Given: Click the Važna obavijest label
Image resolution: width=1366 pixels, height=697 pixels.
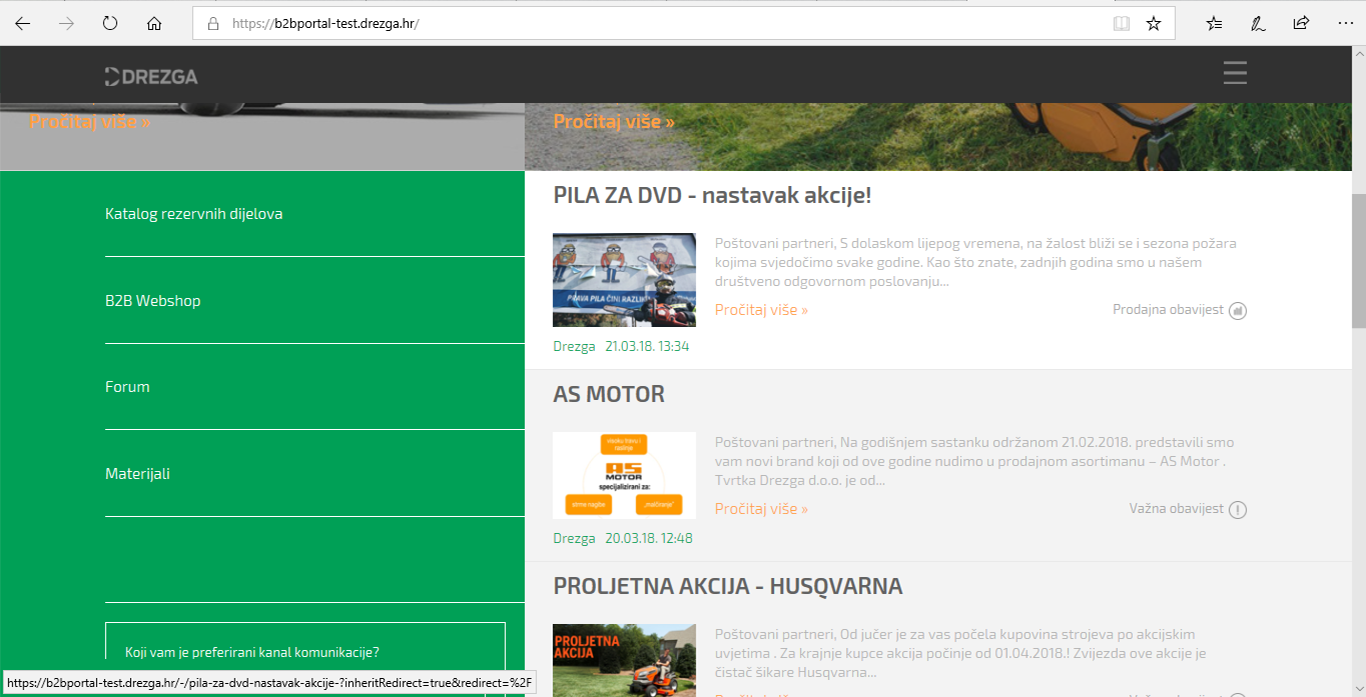Looking at the screenshot, I should click(x=1176, y=509).
